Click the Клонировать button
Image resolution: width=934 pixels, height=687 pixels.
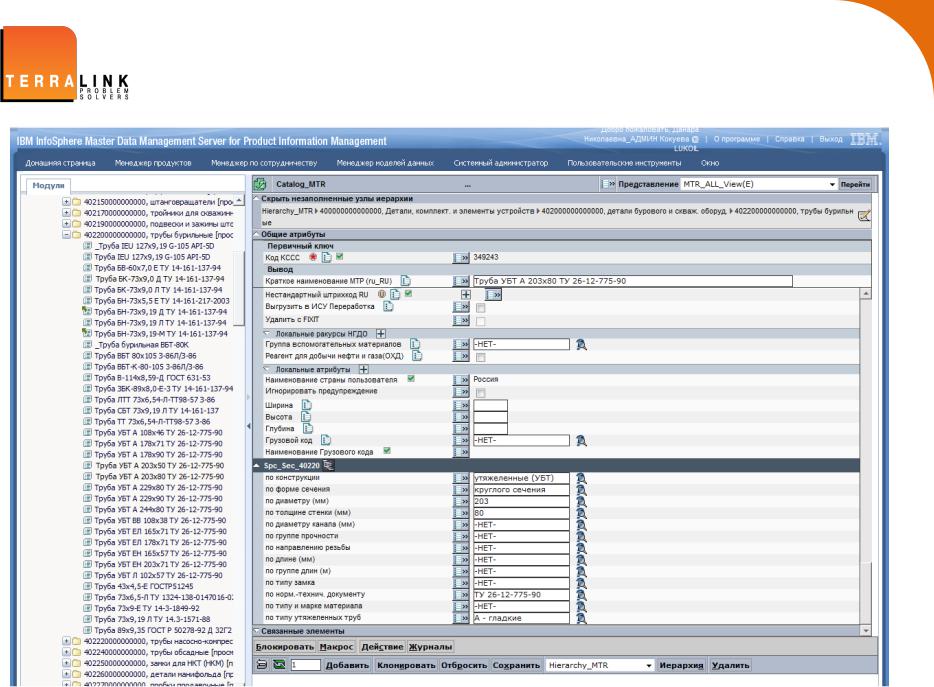406,665
